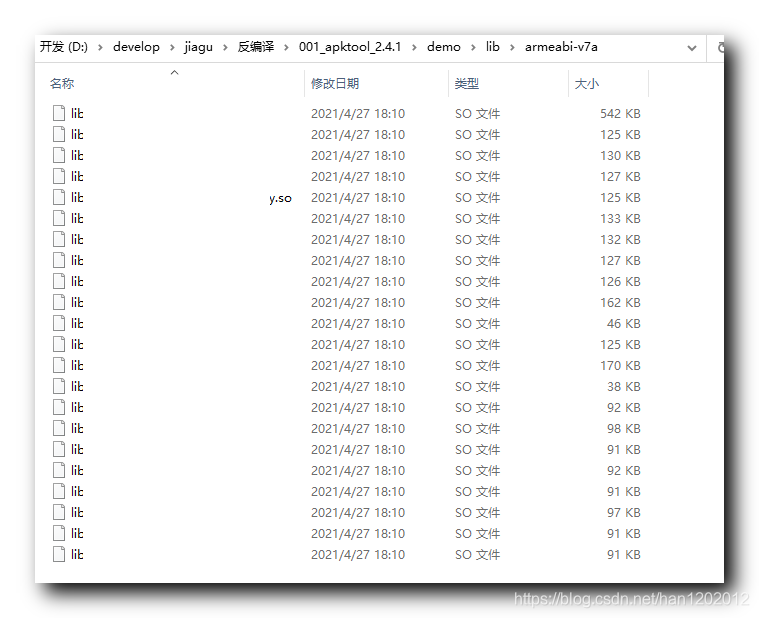Click the file icon of the 170 KB file
The width and height of the screenshot is (759, 618).
(x=59, y=365)
